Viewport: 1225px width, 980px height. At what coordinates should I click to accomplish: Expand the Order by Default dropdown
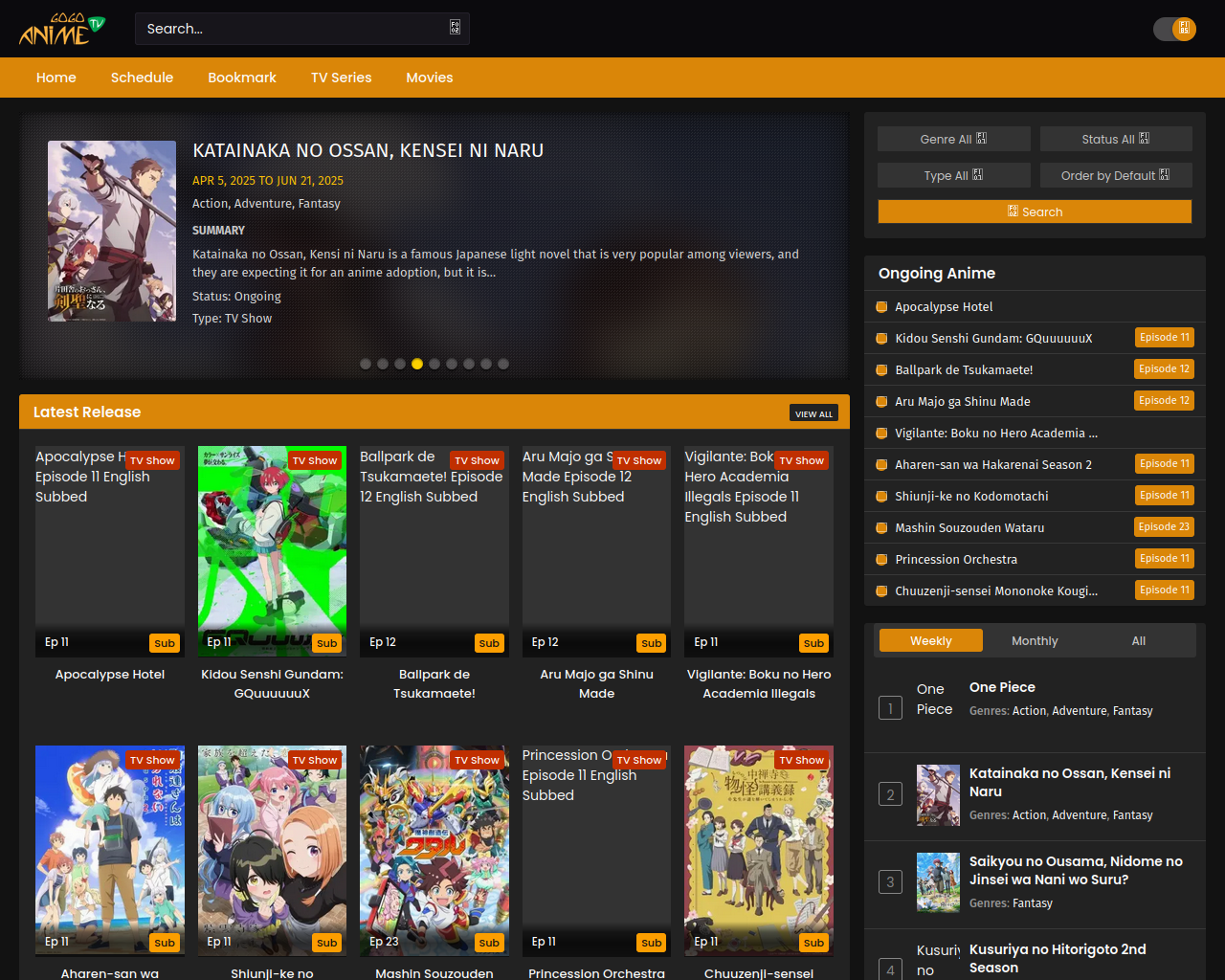click(x=1116, y=175)
